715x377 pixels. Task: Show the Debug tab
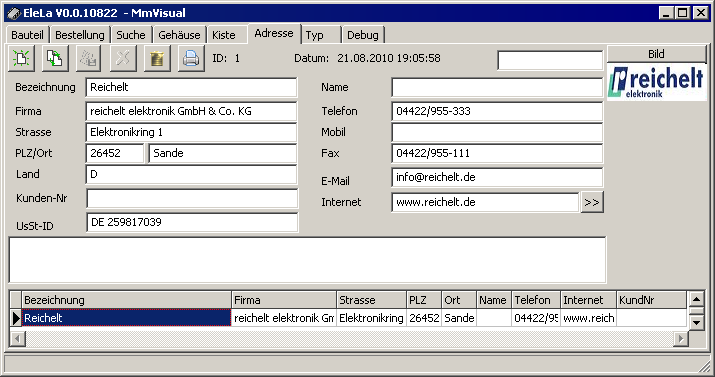363,35
